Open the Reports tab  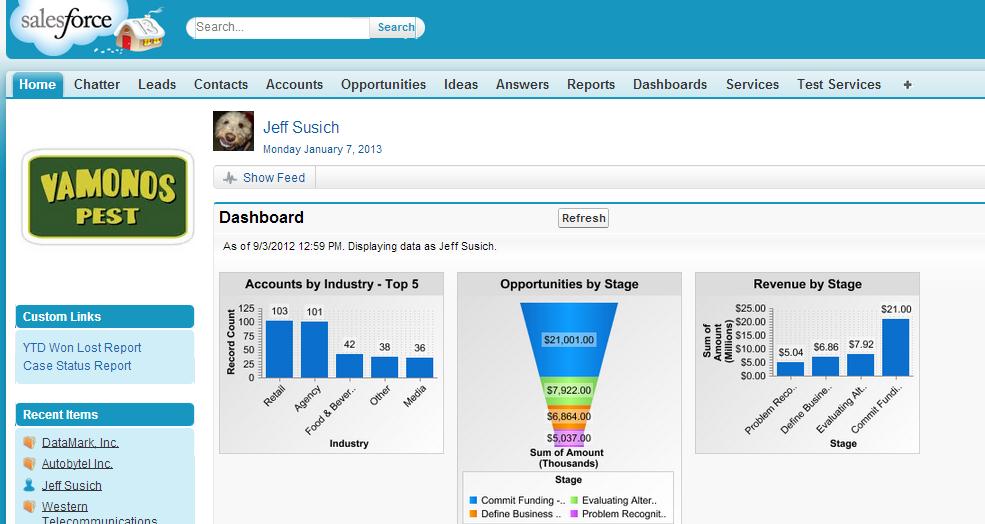point(590,85)
